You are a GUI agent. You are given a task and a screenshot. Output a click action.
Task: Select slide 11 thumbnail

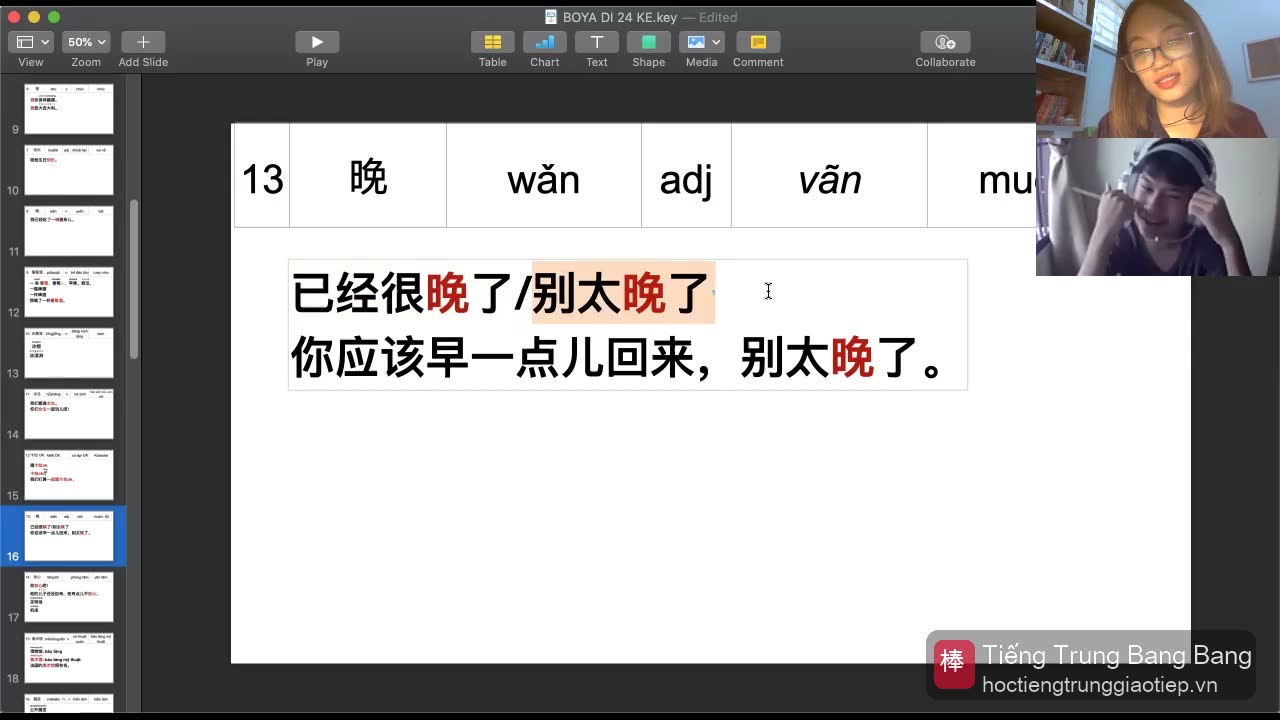coord(69,231)
